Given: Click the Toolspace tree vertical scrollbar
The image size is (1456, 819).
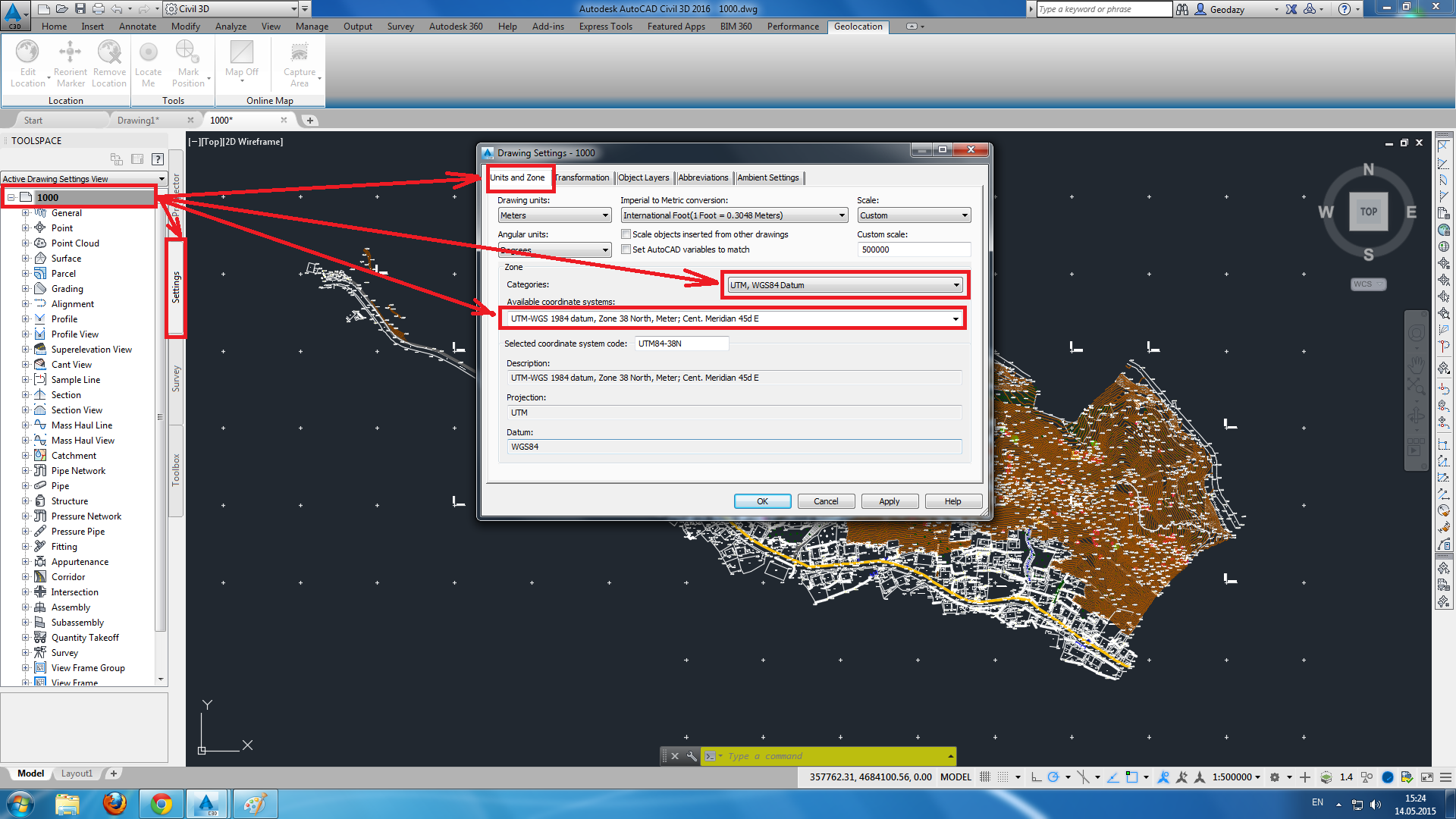Looking at the screenshot, I should (160, 417).
